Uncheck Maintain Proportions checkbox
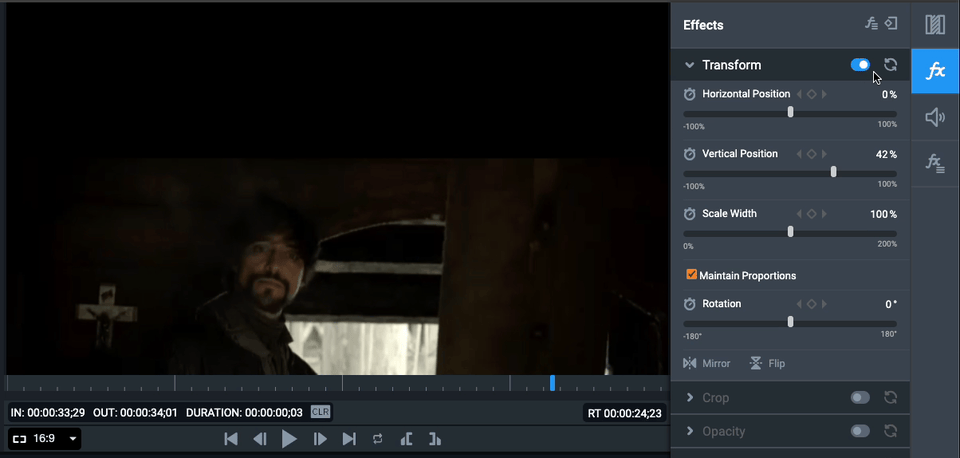 click(692, 275)
